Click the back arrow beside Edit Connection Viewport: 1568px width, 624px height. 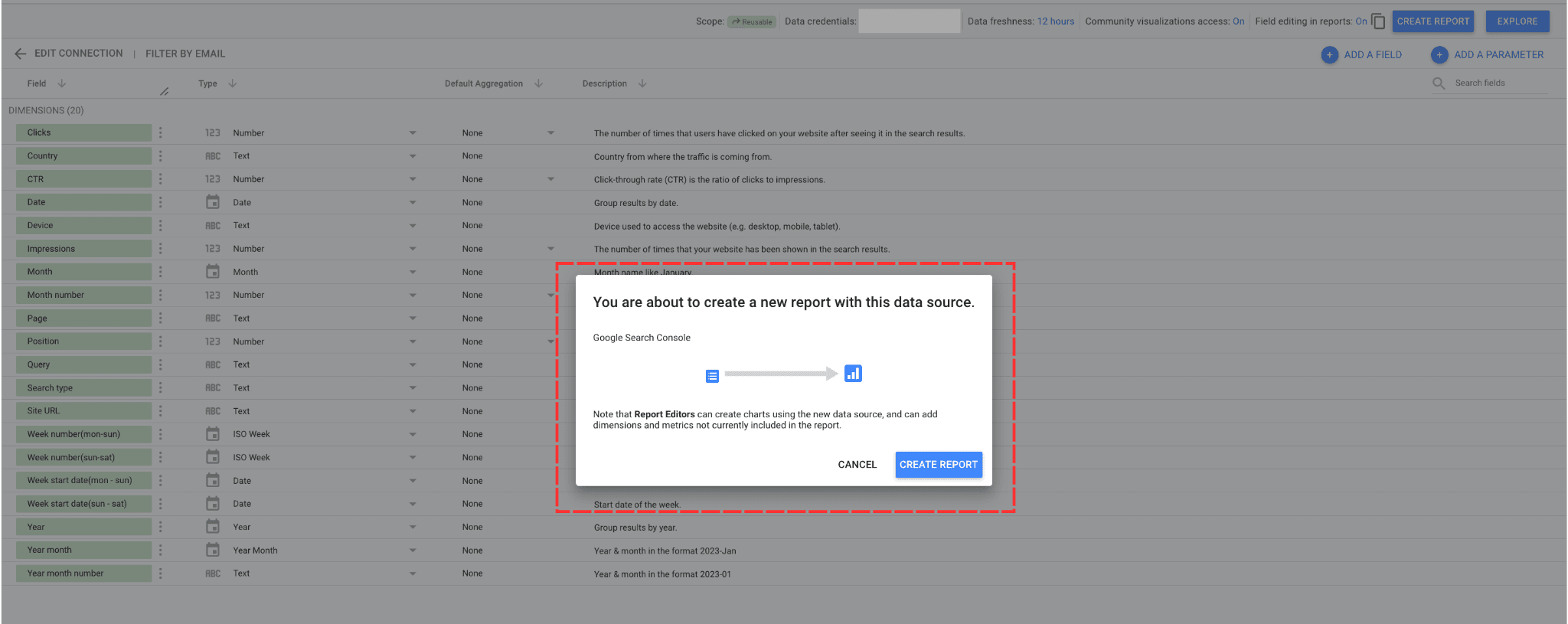20,54
